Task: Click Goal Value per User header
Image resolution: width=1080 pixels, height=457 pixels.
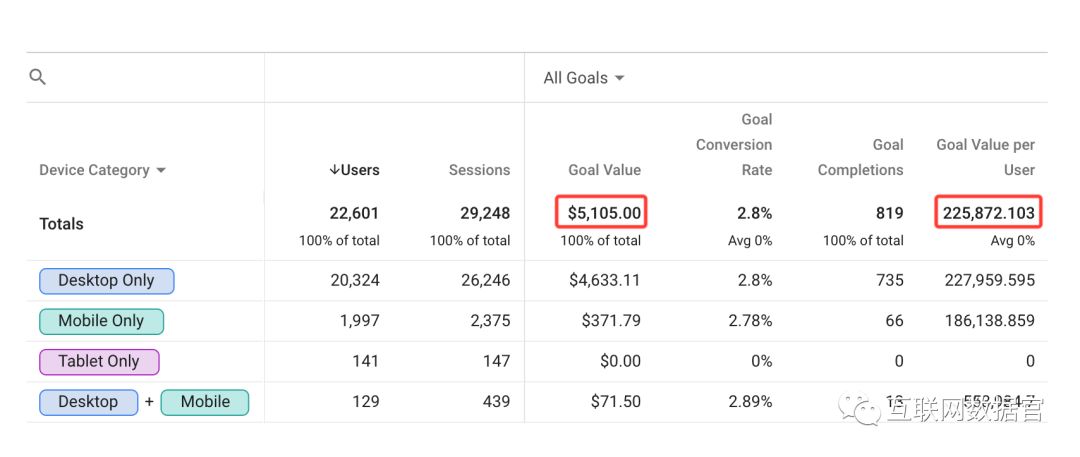Action: pos(985,158)
